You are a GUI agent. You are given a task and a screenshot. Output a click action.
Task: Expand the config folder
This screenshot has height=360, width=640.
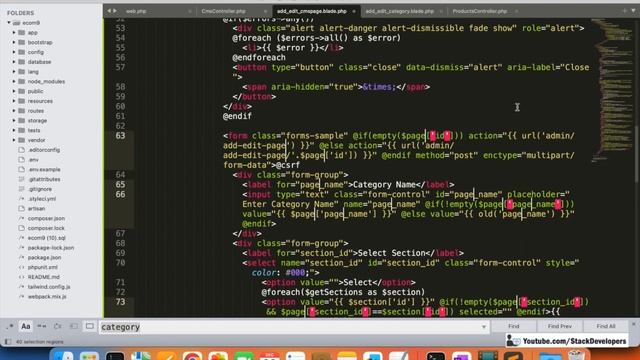pos(14,52)
